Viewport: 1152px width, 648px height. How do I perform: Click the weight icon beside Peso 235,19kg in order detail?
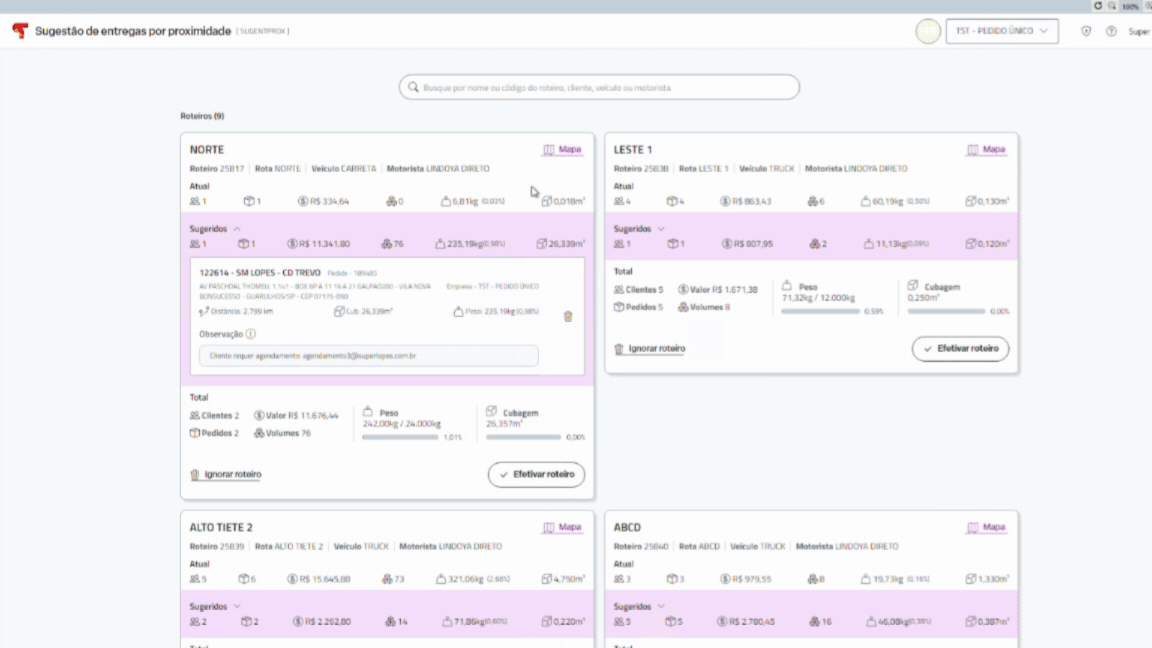coord(458,312)
